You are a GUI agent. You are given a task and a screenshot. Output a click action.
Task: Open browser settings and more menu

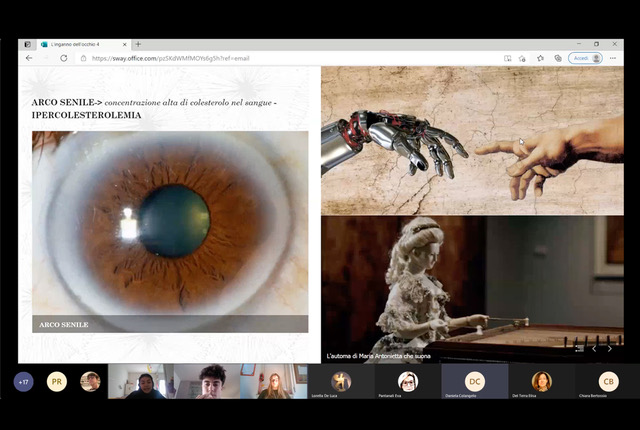pos(613,58)
